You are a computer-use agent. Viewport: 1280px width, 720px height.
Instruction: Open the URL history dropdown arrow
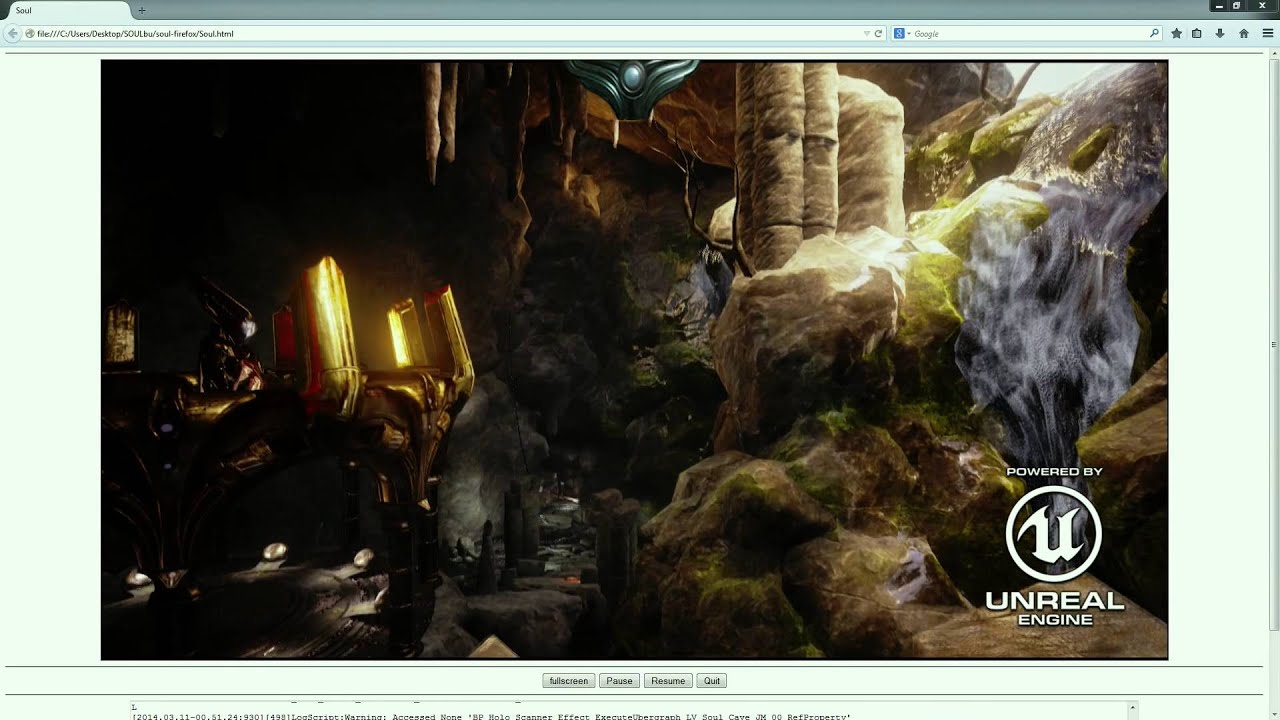click(x=867, y=34)
